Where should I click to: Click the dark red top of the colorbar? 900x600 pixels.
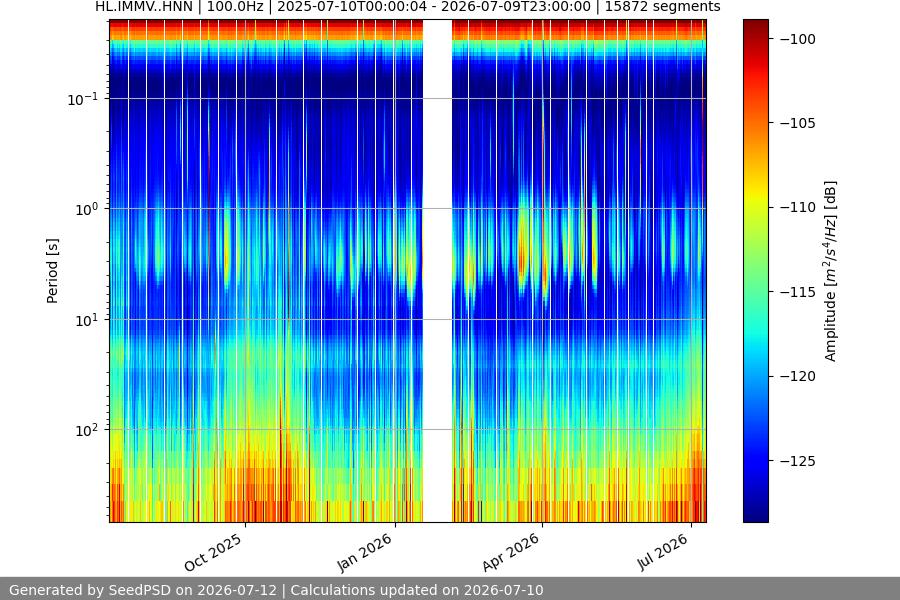[x=755, y=26]
